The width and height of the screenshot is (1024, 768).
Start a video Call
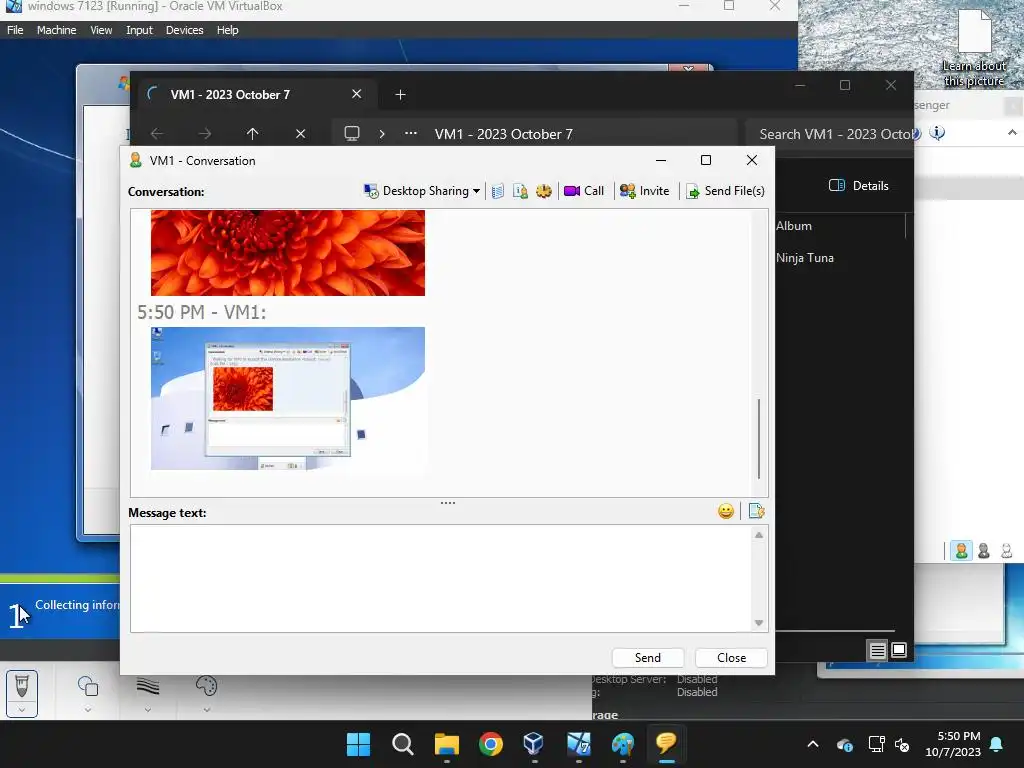pyautogui.click(x=584, y=191)
